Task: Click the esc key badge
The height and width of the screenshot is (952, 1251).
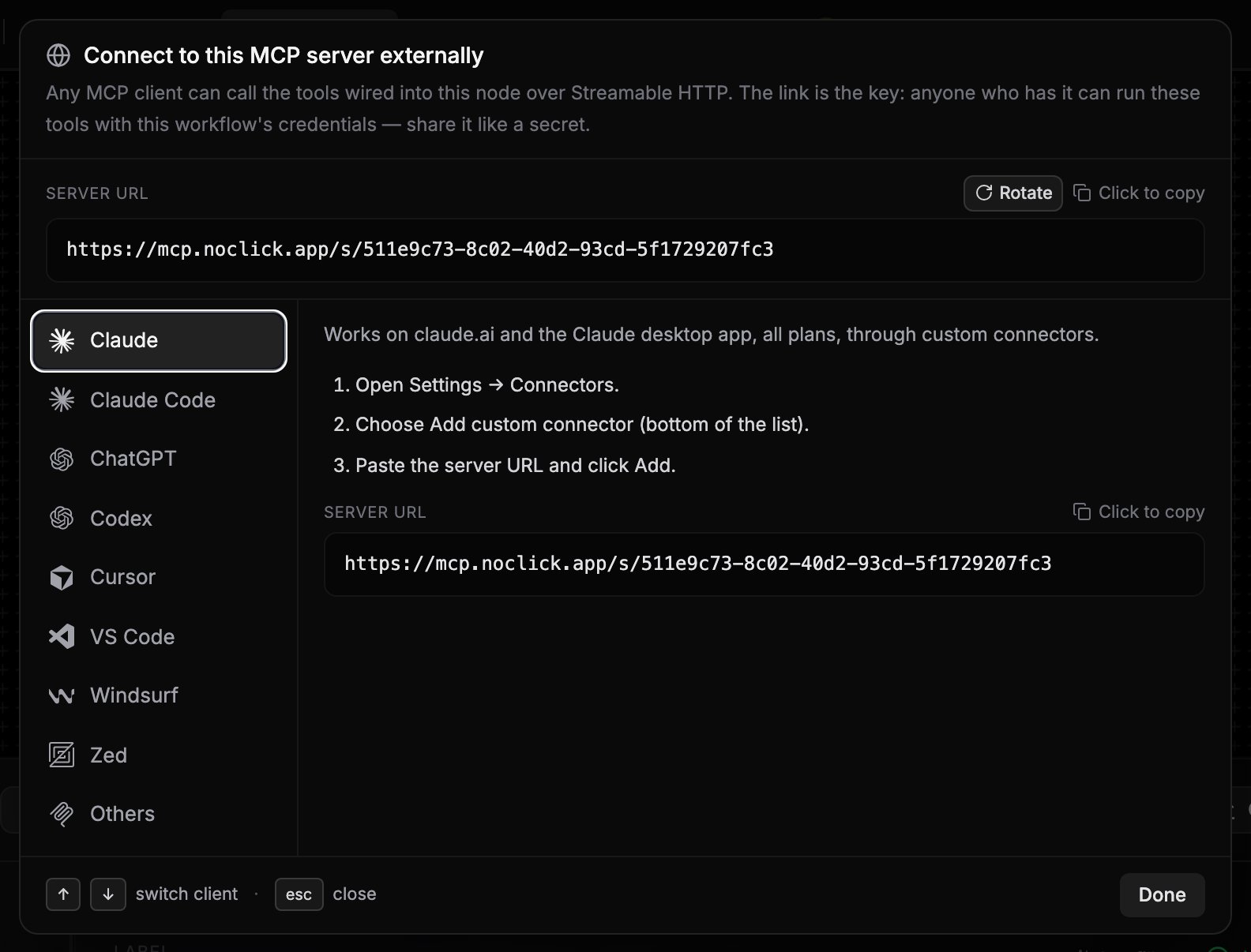Action: point(299,894)
